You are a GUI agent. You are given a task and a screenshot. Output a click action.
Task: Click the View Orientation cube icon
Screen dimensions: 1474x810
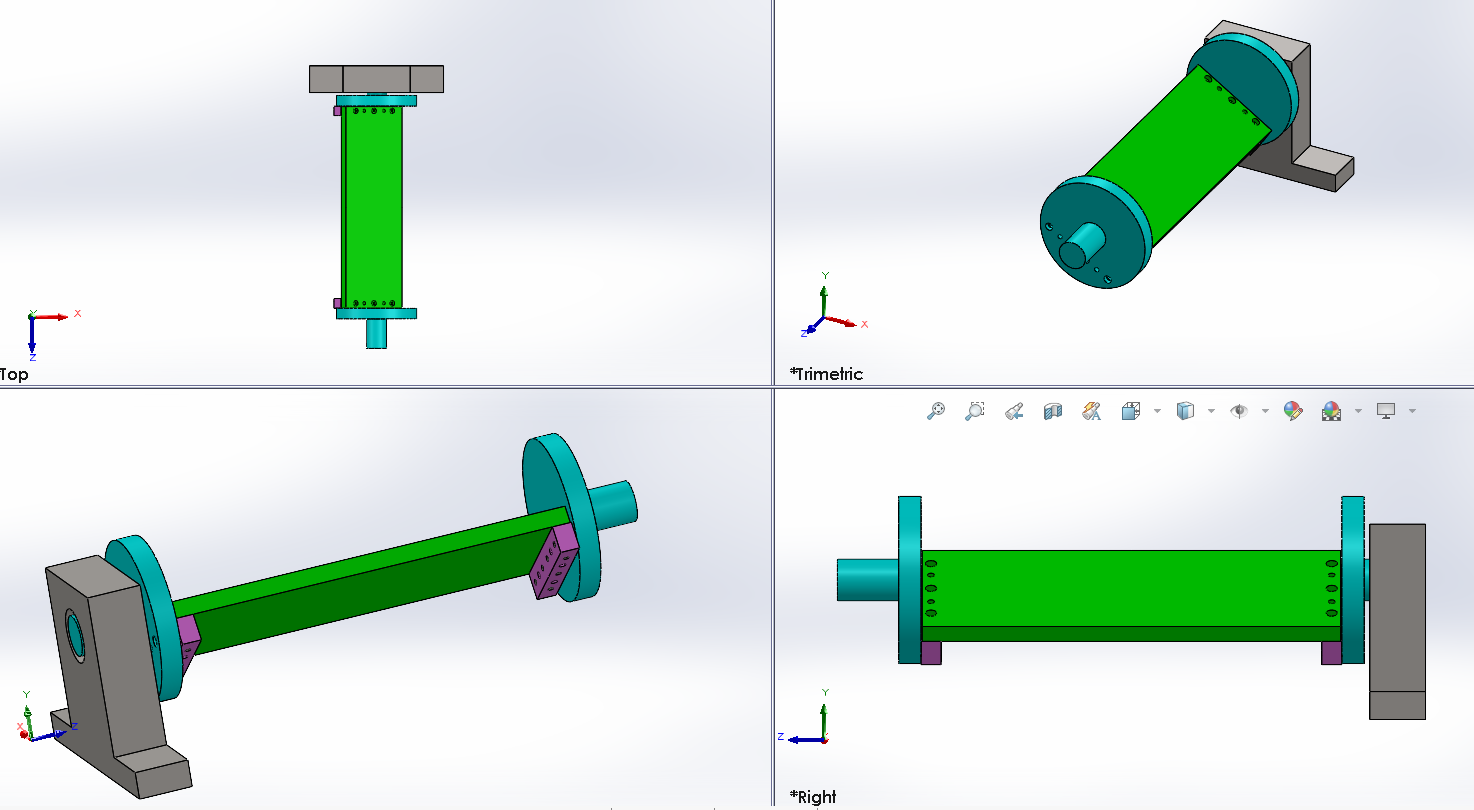tap(1131, 411)
